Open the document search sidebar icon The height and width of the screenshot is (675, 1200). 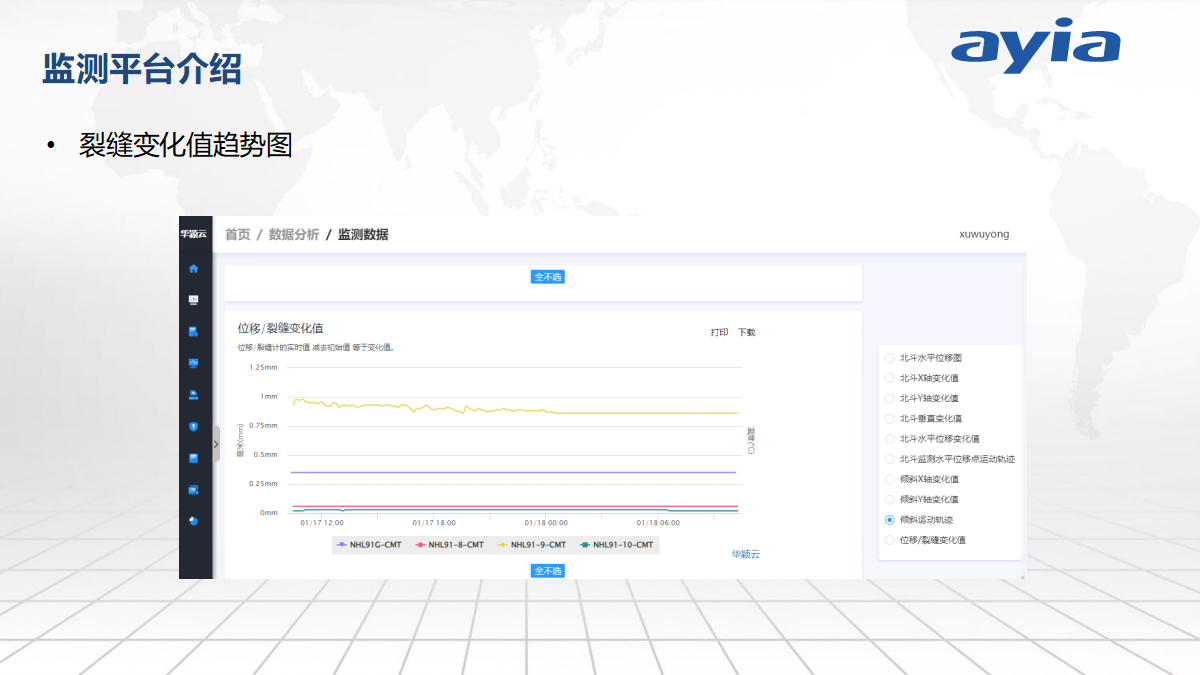(194, 331)
